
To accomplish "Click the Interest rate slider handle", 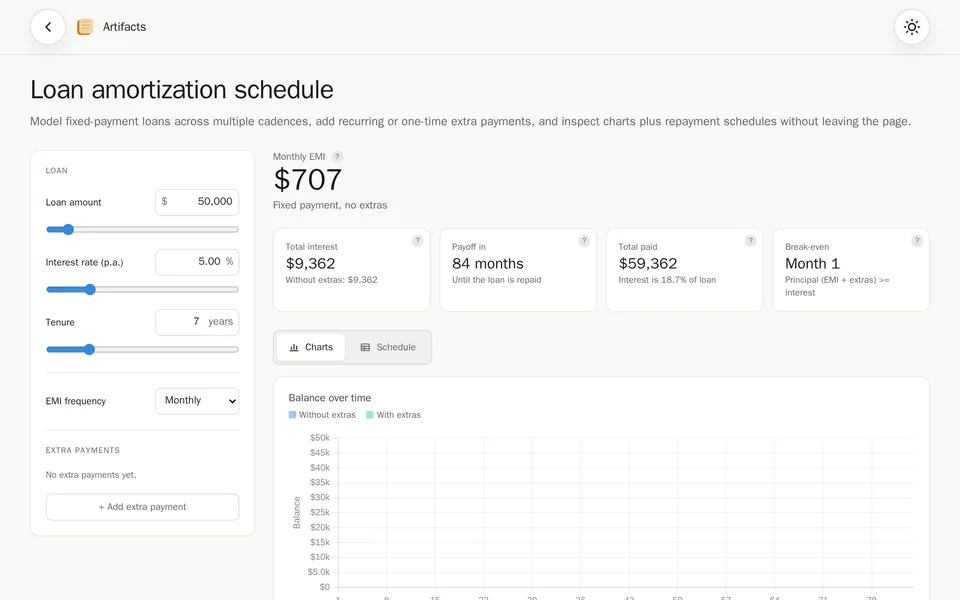I will tap(90, 290).
